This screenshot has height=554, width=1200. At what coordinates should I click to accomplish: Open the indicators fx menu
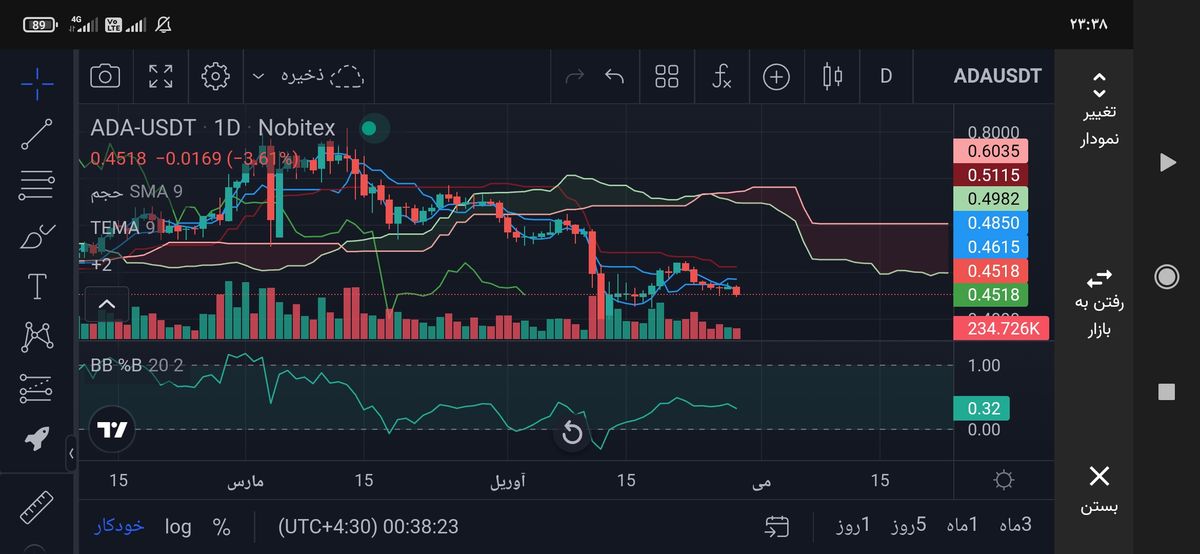point(721,76)
